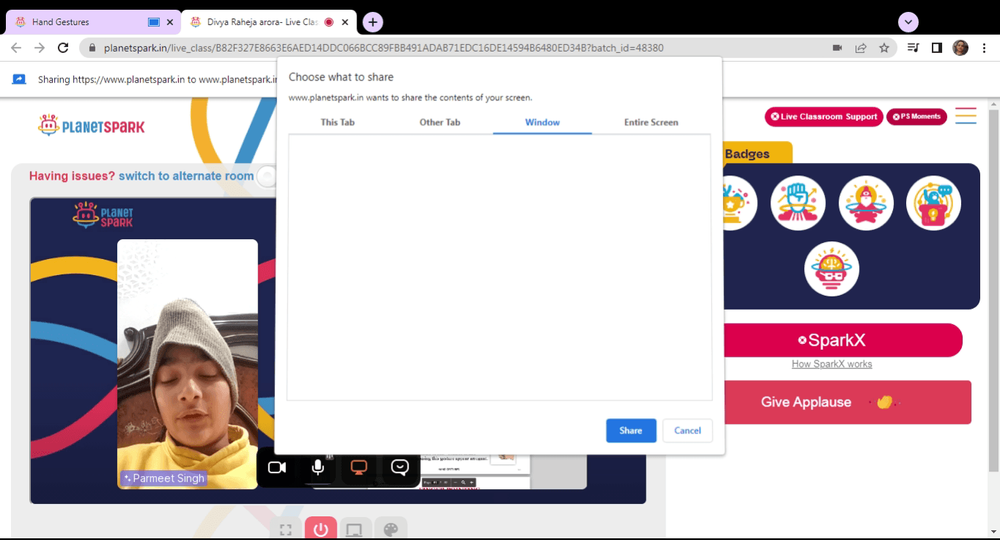Close the Hand Gestures tab

click(x=170, y=22)
